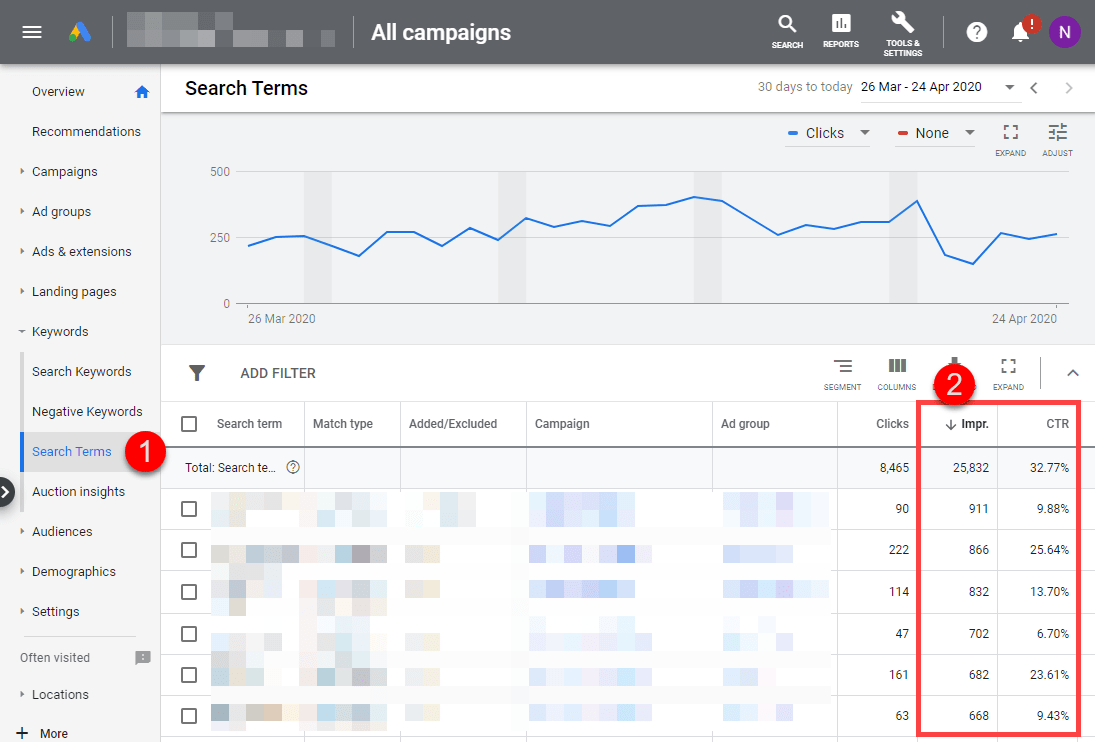Viewport: 1095px width, 742px height.
Task: Open the hamburger main menu
Action: click(31, 32)
